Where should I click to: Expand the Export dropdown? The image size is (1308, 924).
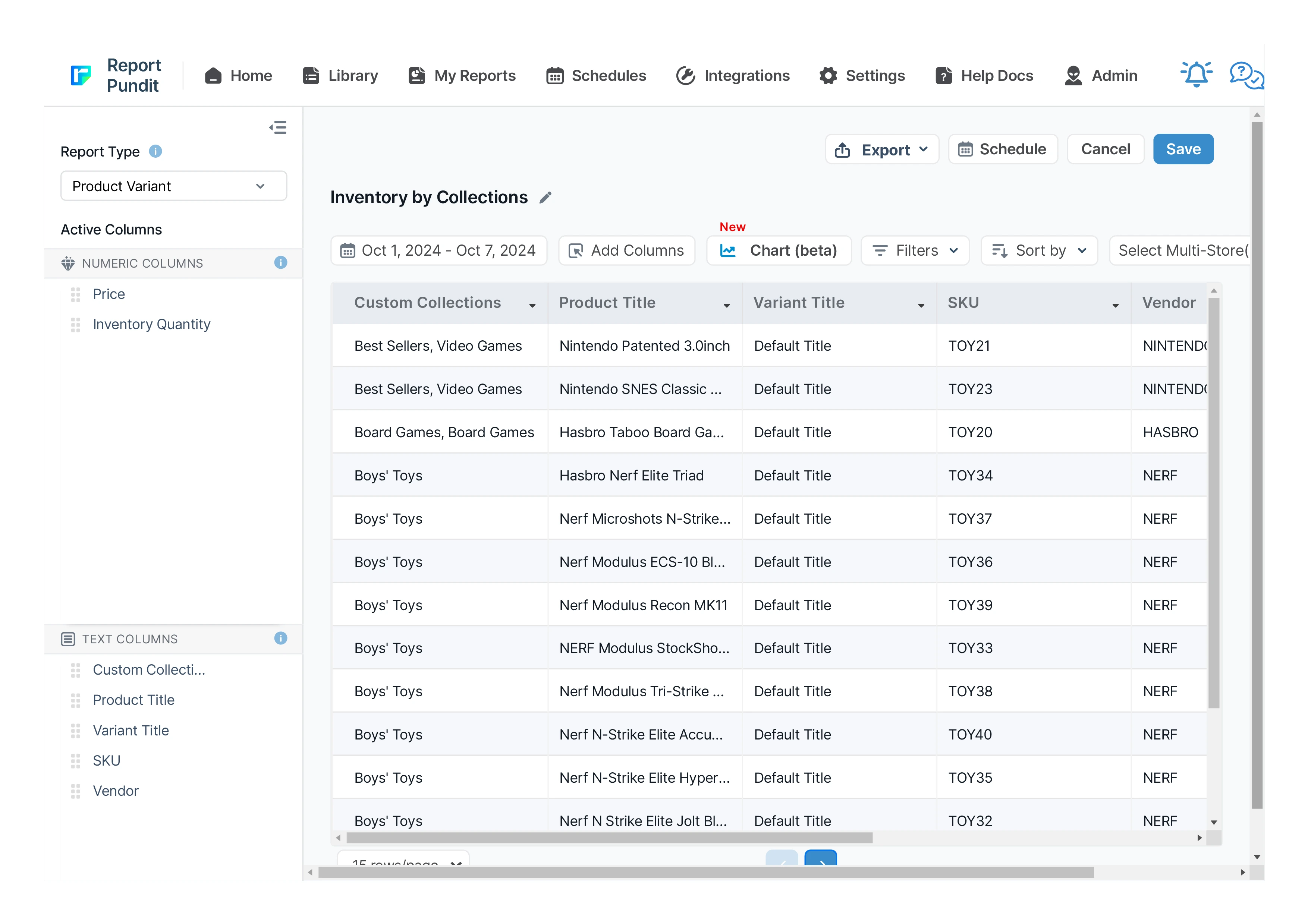881,150
